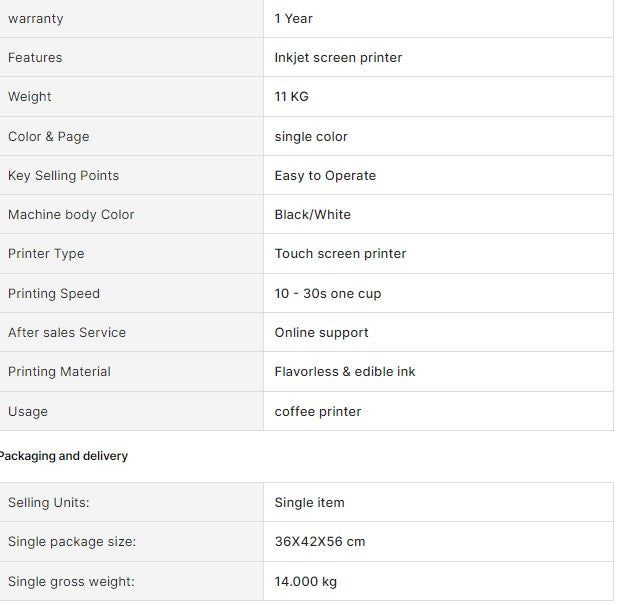Viewport: 617px width, 605px height.
Task: Select the "Black/White" color value
Action: pos(313,214)
